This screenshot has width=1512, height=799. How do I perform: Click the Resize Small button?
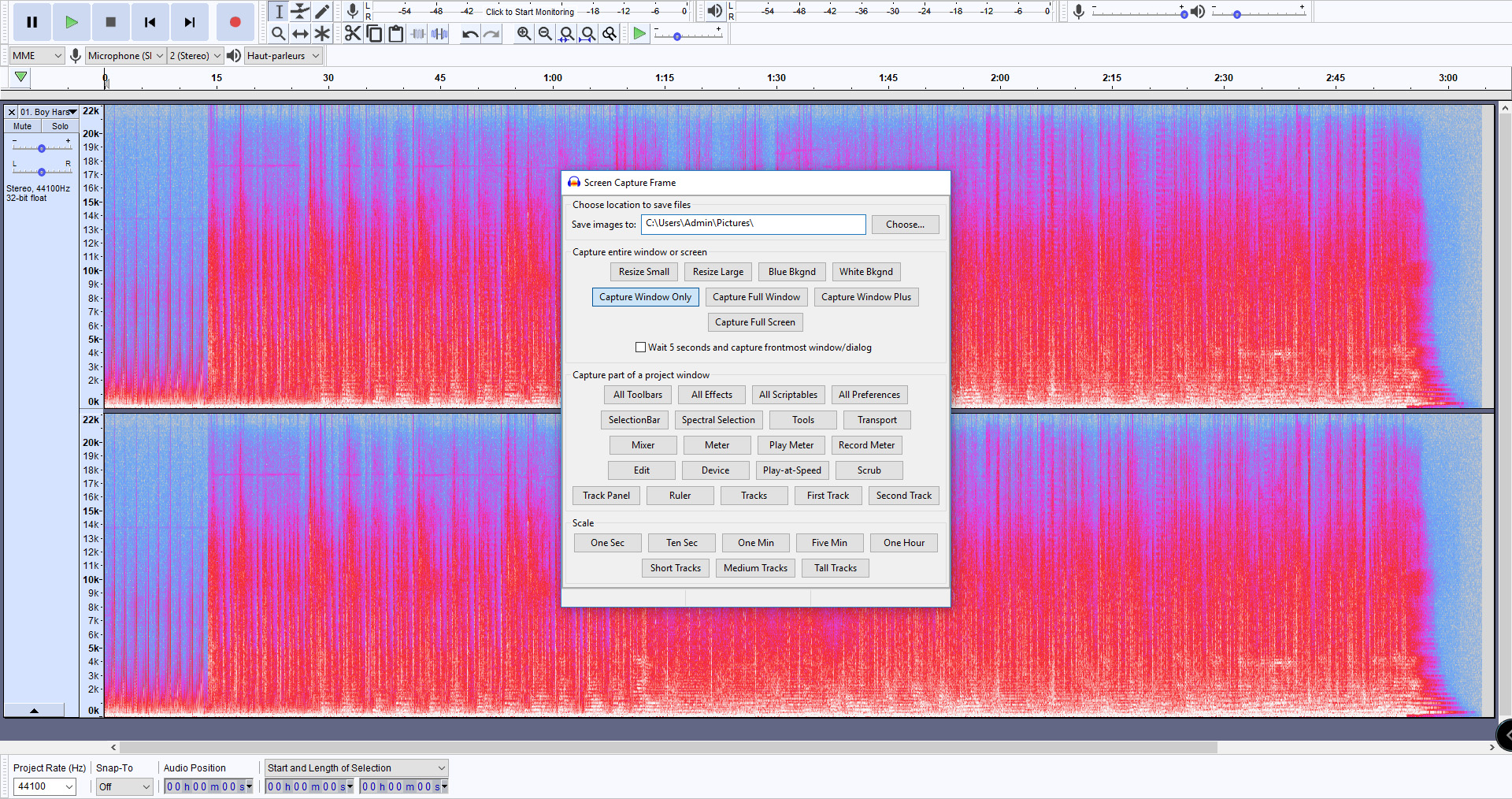[x=643, y=272]
